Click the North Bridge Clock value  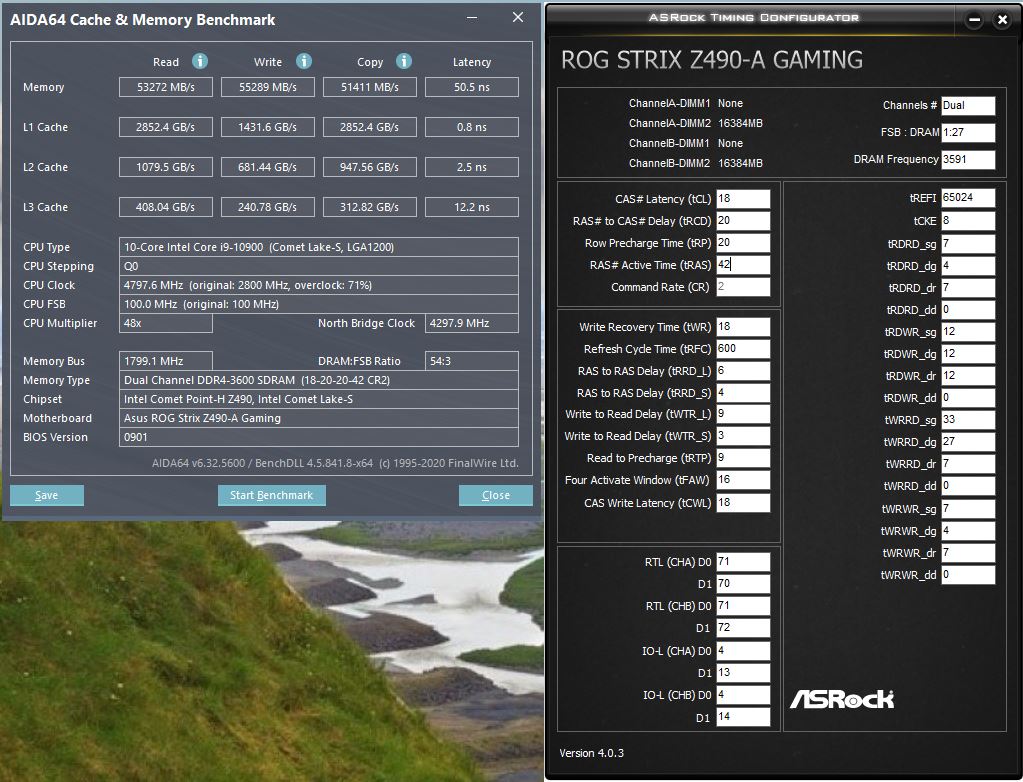472,323
